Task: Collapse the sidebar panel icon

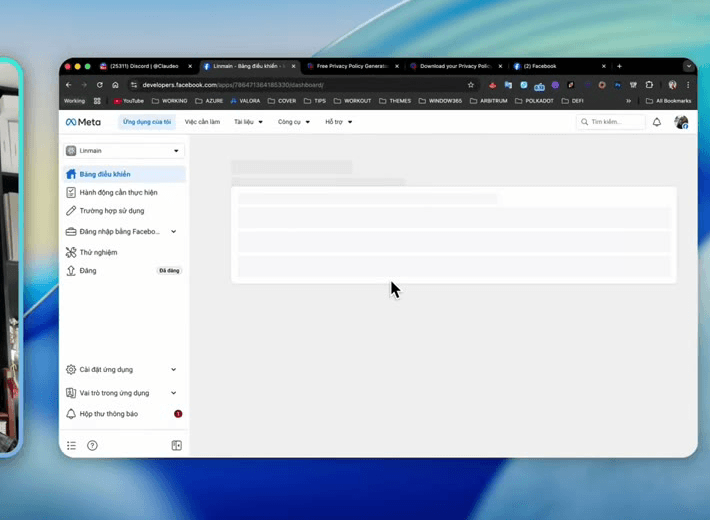Action: click(177, 446)
